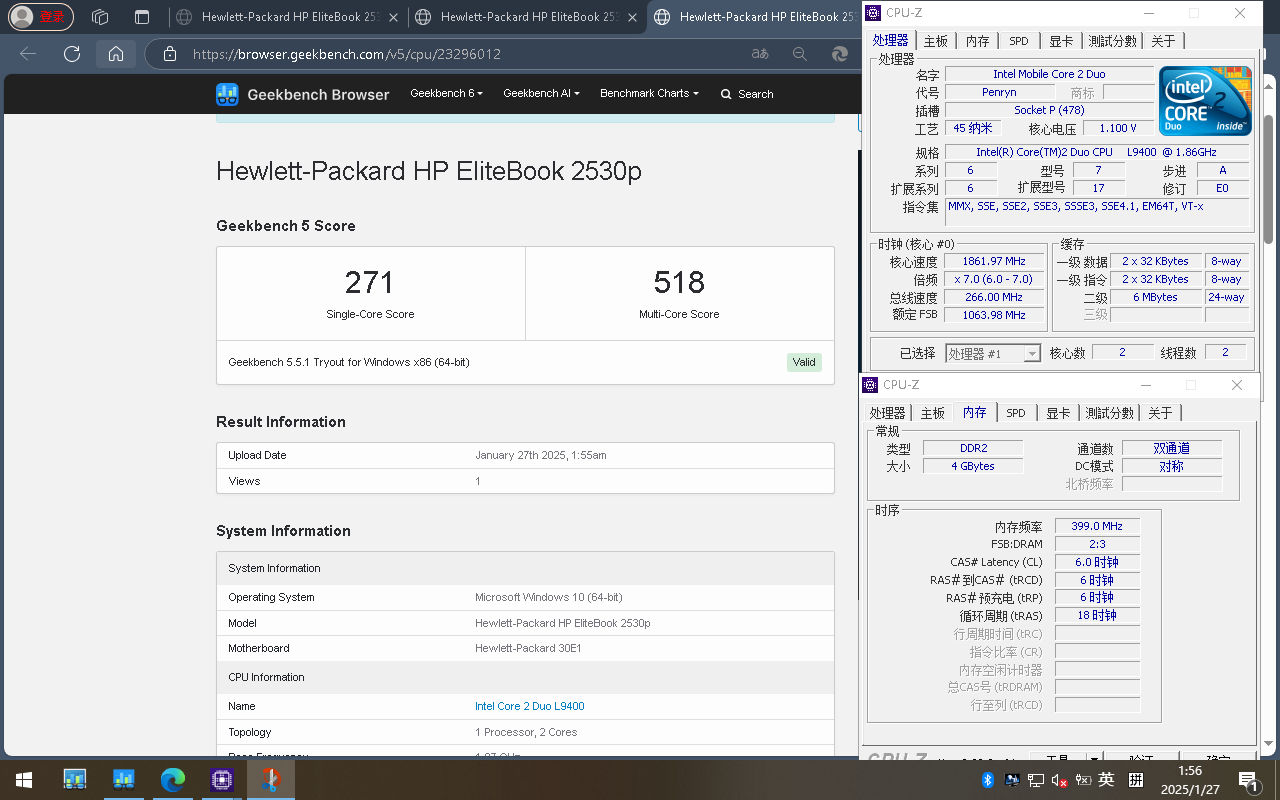Image resolution: width=1280 pixels, height=800 pixels.
Task: Click the Intel Core 2 Duo logo
Action: [1205, 101]
